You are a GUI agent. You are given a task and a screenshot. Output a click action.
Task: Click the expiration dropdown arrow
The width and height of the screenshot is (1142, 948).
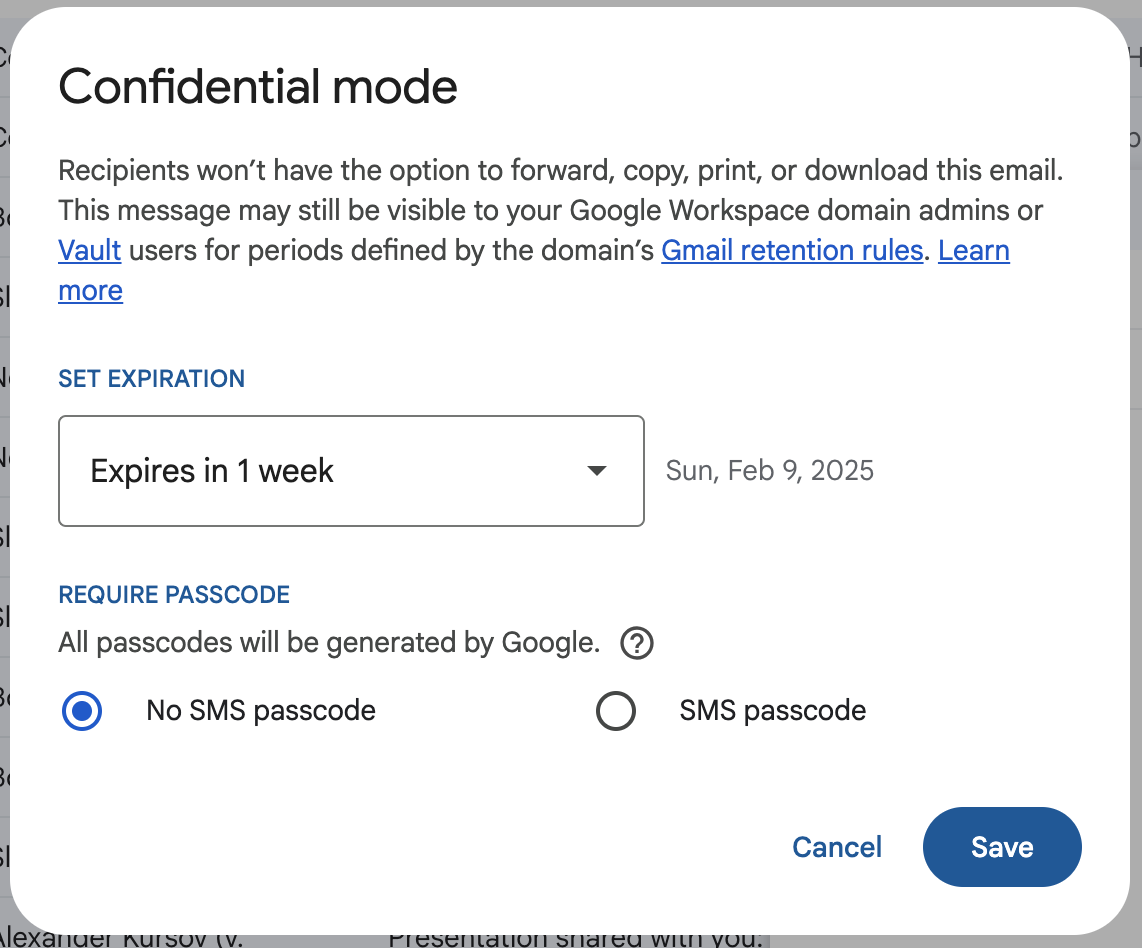click(x=596, y=470)
